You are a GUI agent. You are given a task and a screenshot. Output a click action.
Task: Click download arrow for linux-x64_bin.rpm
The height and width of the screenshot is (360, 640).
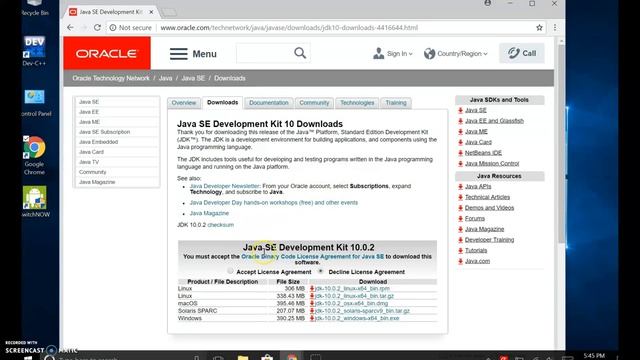[x=312, y=289]
